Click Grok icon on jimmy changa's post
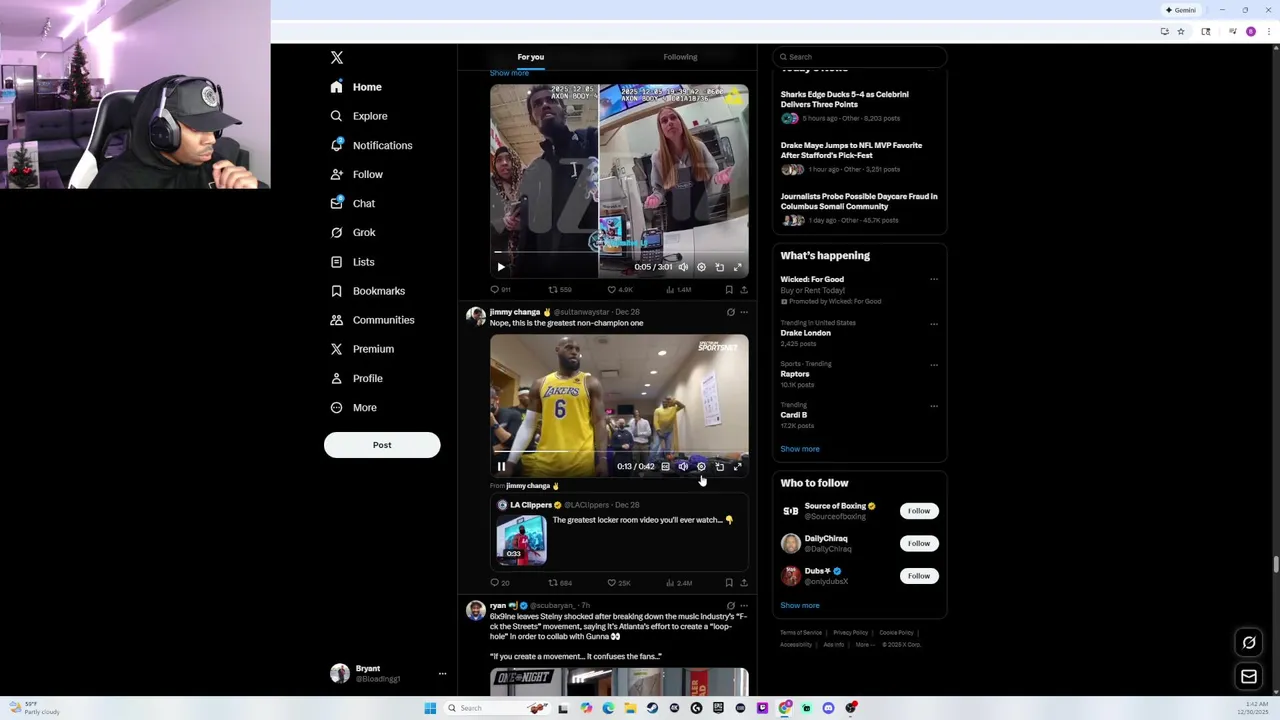1280x720 pixels. pyautogui.click(x=730, y=312)
